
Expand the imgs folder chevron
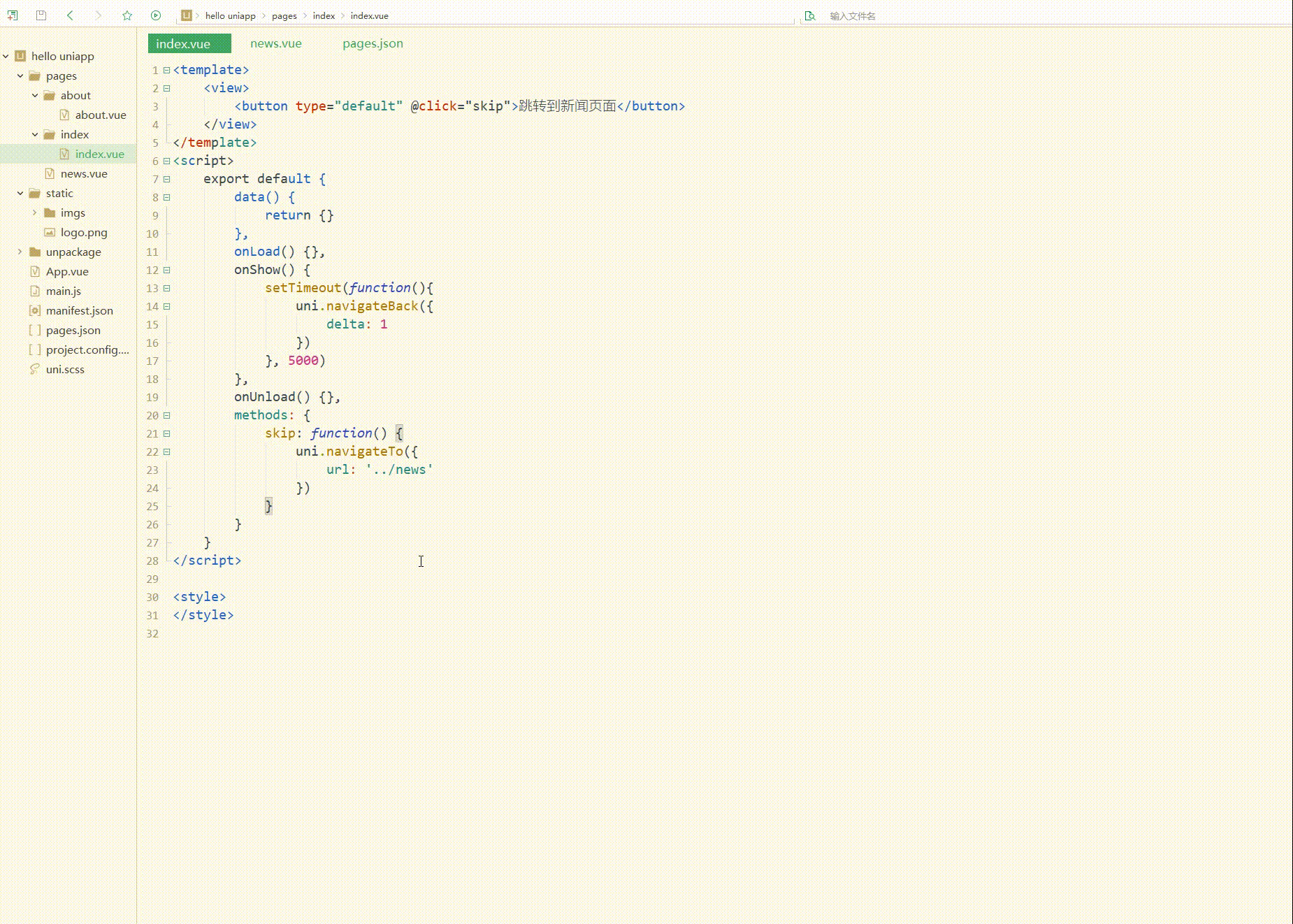pos(35,212)
